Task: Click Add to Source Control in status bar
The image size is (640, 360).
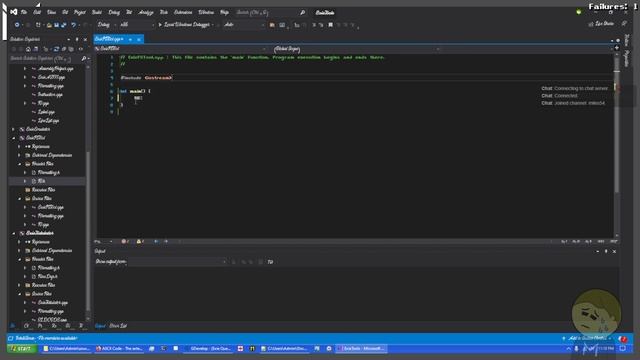Action: coord(587,338)
